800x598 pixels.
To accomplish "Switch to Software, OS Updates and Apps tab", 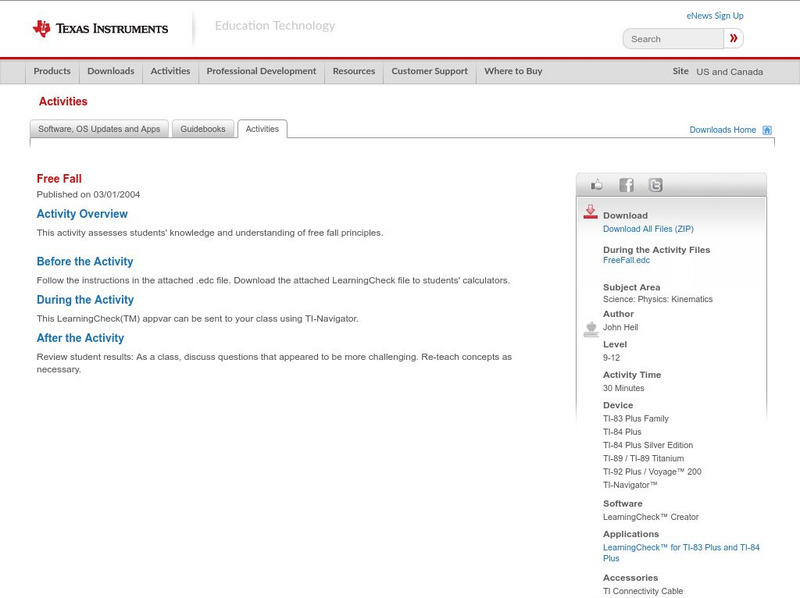I will click(99, 129).
